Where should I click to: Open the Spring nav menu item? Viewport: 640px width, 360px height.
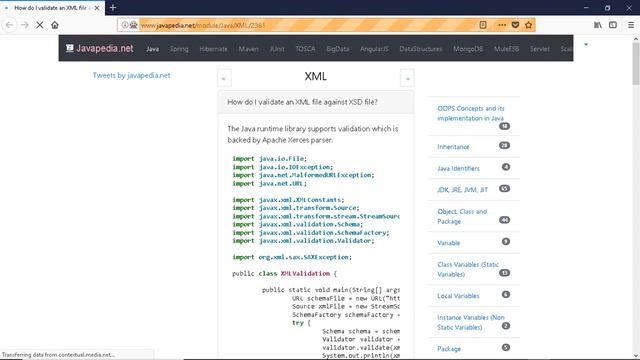(179, 49)
